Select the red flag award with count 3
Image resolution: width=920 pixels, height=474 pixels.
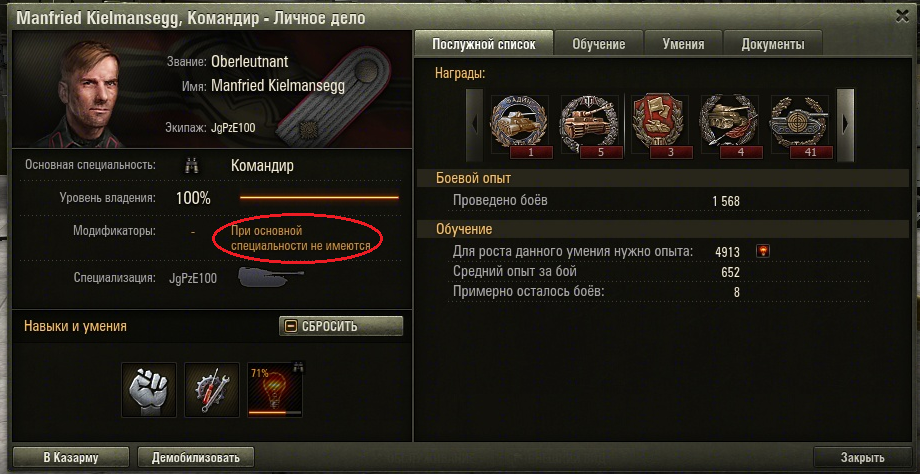point(658,127)
